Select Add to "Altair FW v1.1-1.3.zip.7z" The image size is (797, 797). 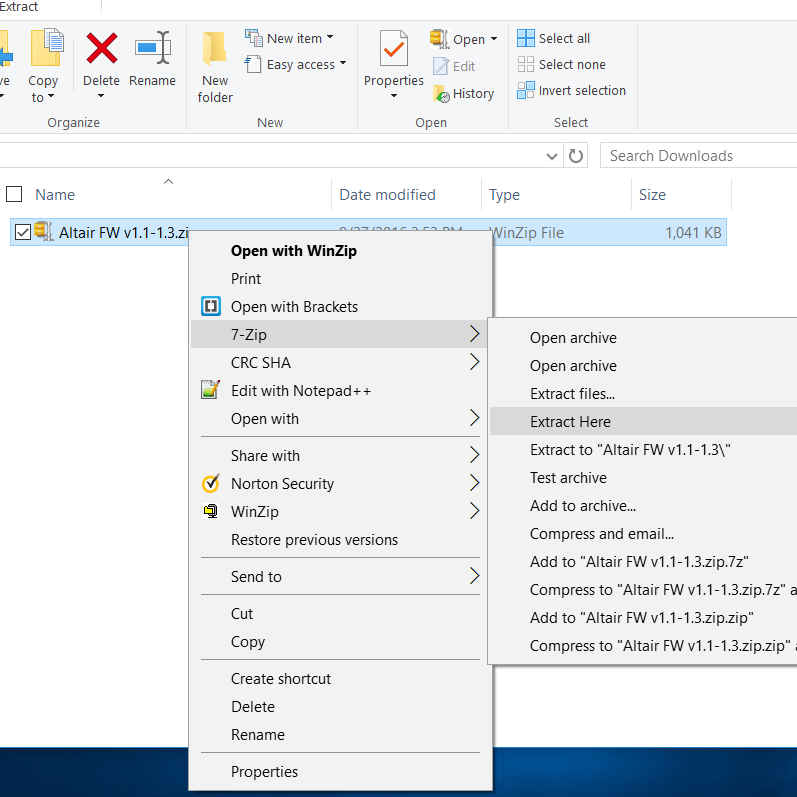pyautogui.click(x=643, y=561)
